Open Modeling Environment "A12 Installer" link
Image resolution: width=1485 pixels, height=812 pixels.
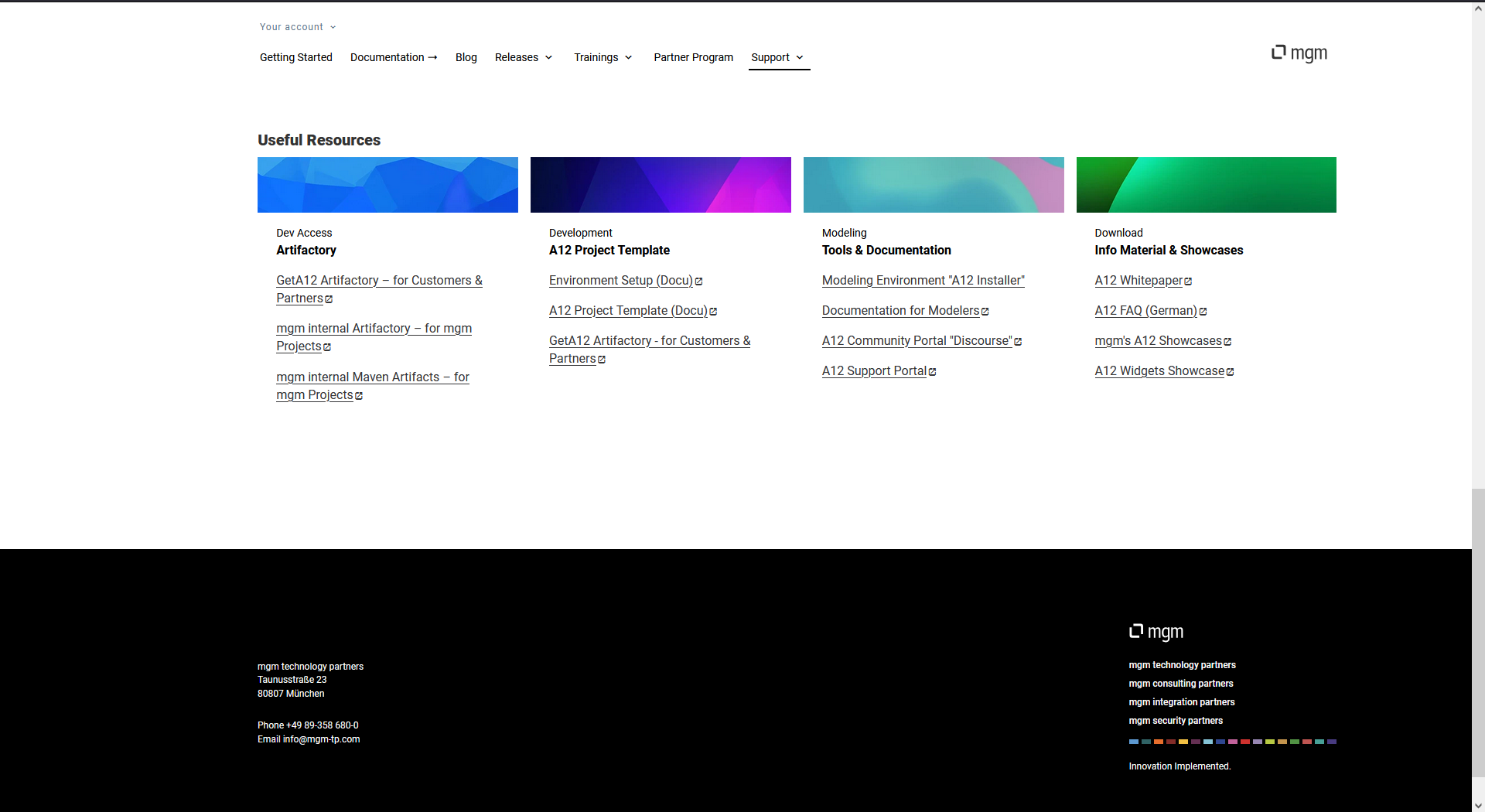tap(923, 281)
